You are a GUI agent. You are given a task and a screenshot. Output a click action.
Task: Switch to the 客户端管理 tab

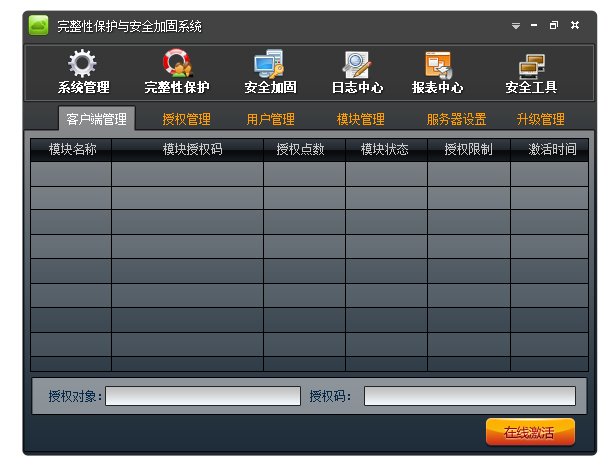(96, 119)
